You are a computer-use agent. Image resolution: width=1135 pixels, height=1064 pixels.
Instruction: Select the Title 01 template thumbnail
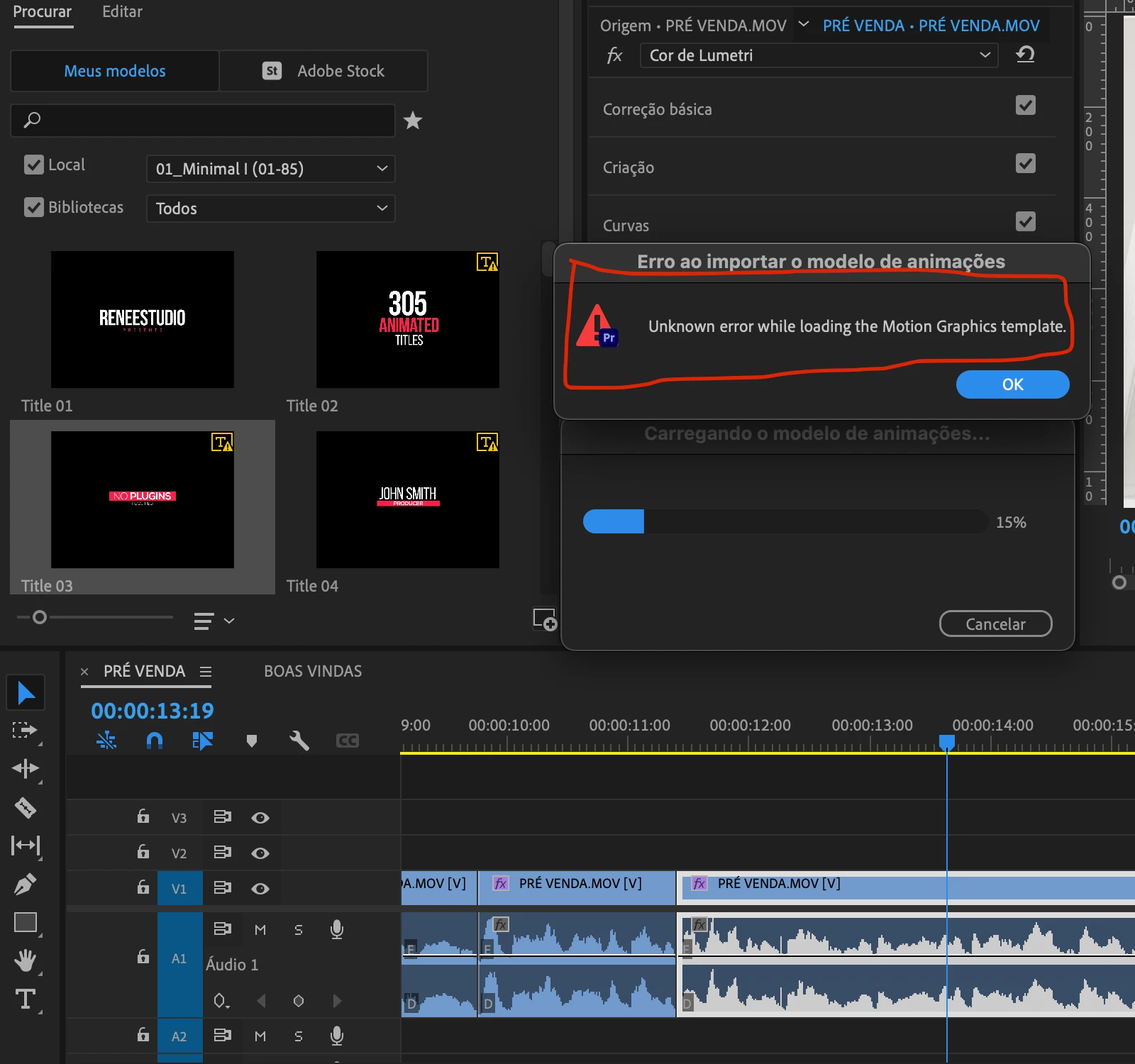click(x=143, y=319)
